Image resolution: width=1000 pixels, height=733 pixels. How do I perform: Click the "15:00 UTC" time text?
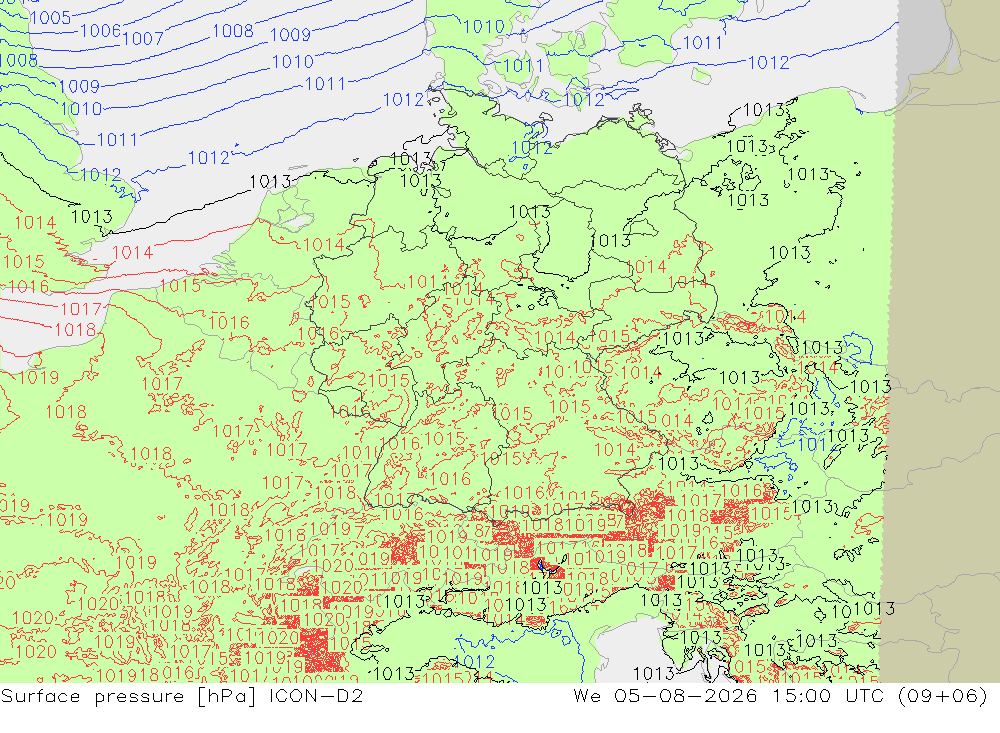(828, 695)
